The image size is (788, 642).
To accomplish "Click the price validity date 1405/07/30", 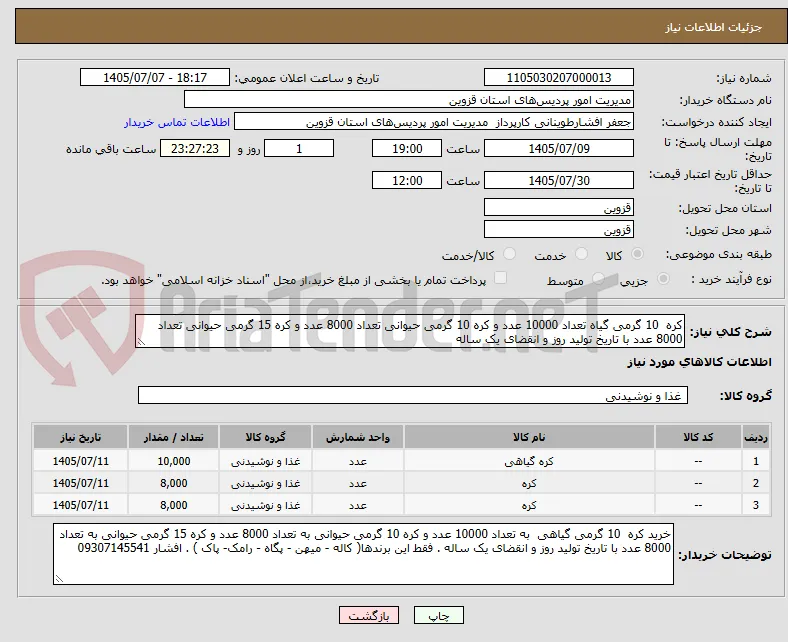I will tap(558, 180).
